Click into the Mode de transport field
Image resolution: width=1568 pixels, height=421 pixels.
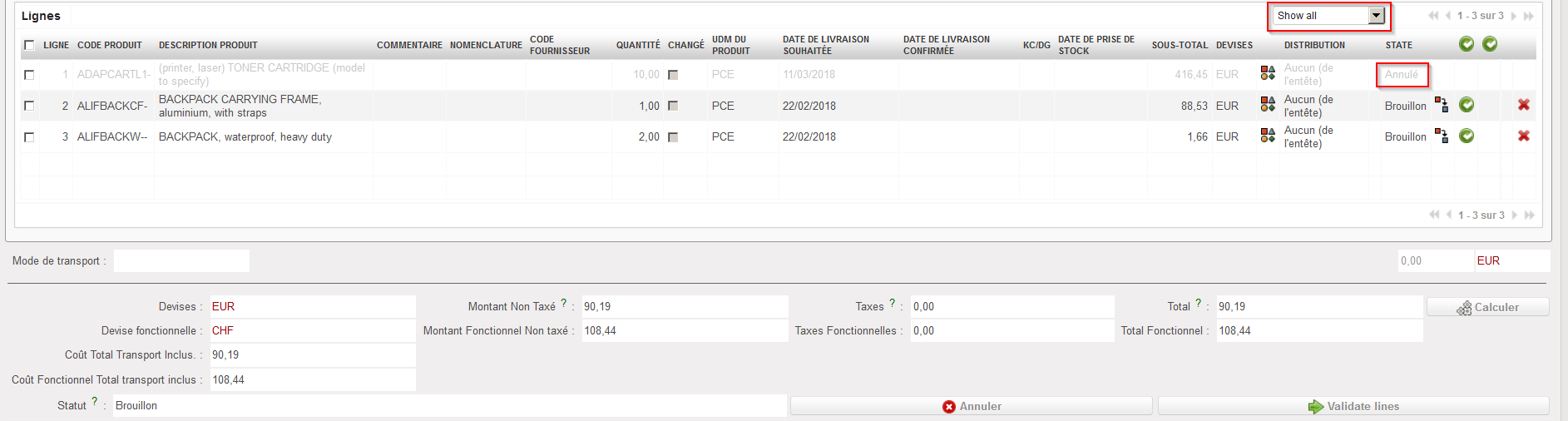pos(181,261)
